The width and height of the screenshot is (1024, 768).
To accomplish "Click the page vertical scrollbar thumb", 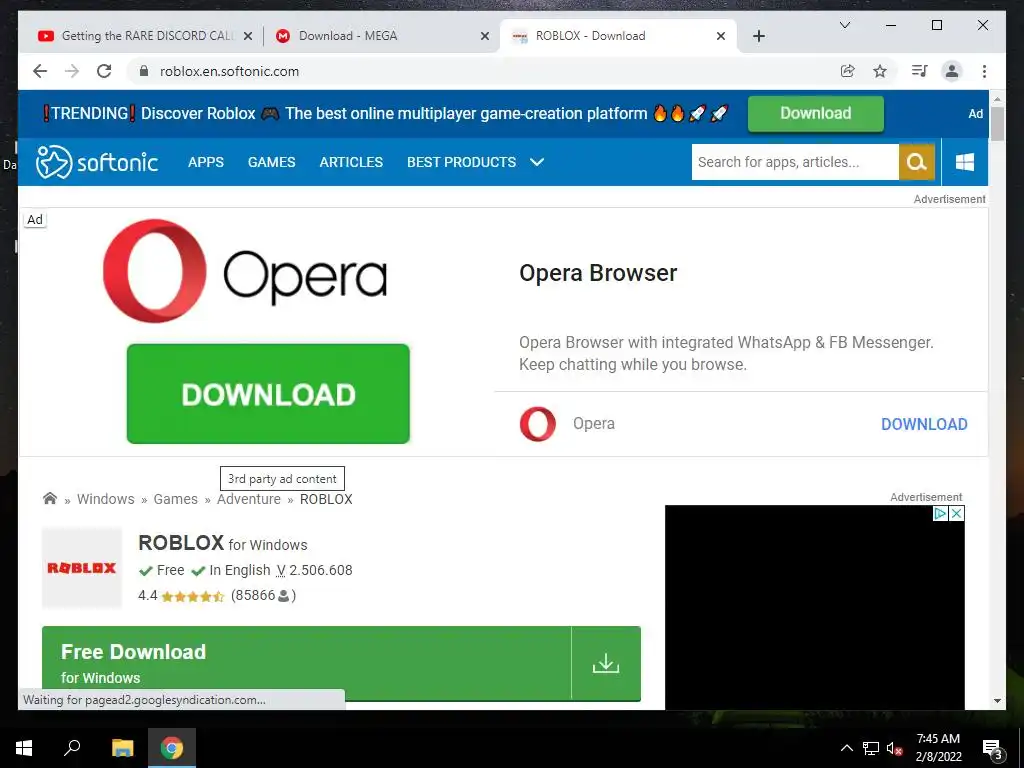I will click(x=997, y=123).
